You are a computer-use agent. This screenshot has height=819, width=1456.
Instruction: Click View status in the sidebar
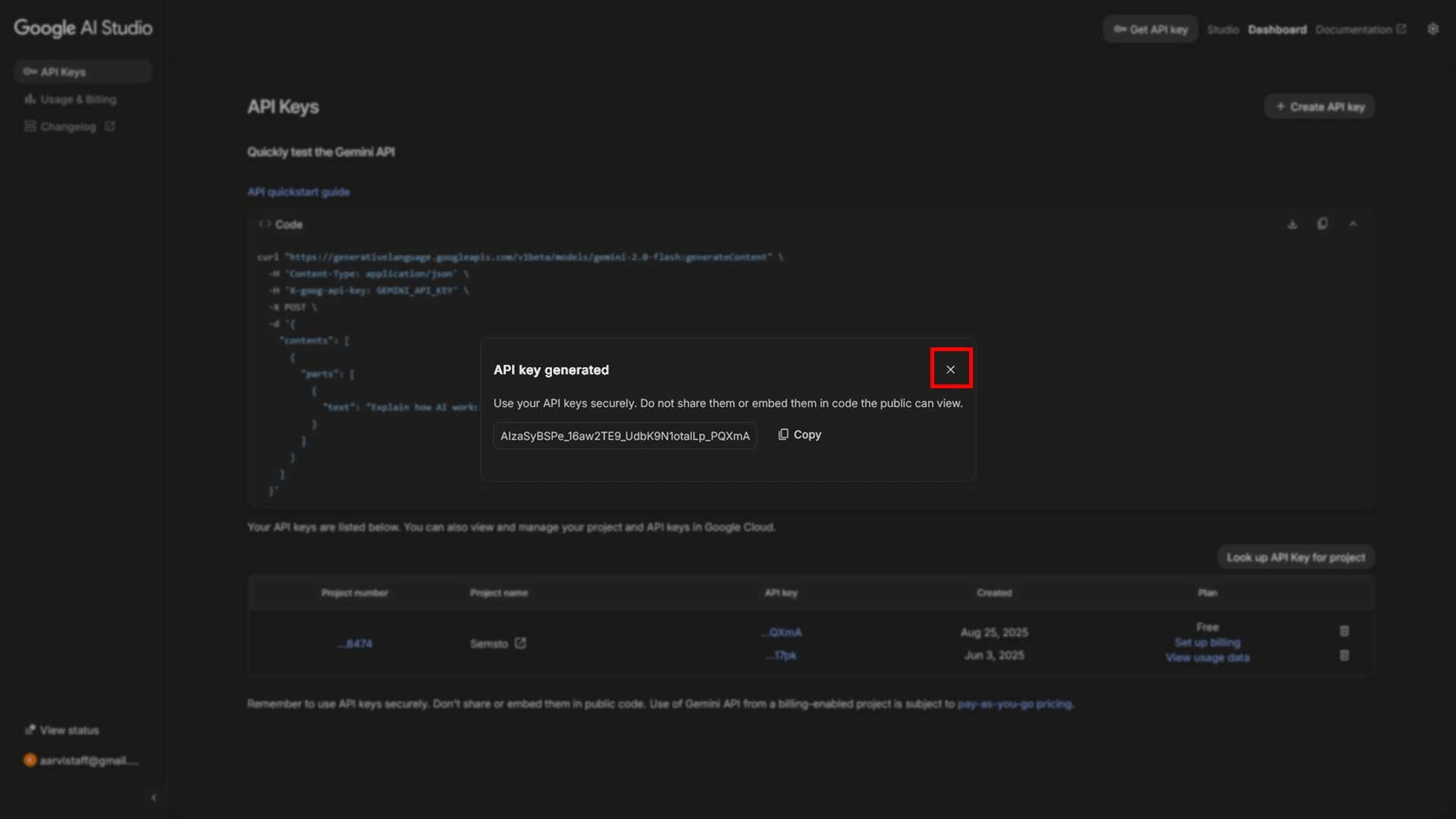click(x=61, y=730)
